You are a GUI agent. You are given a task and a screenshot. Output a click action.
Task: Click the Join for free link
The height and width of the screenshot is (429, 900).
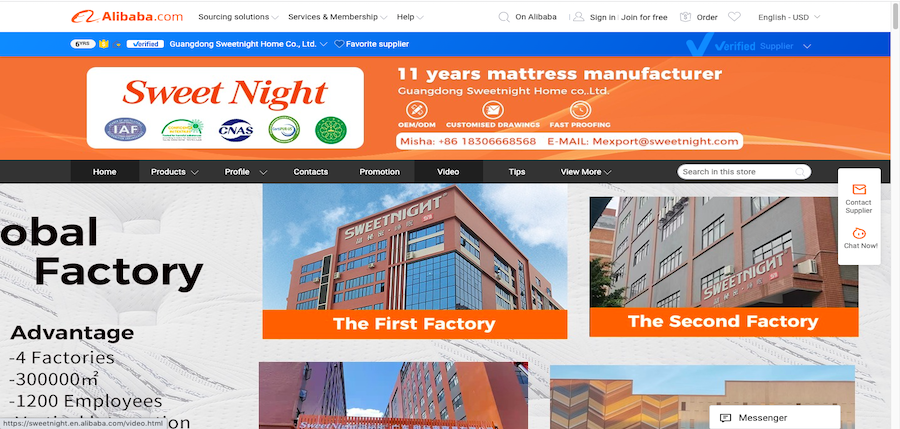coord(644,17)
